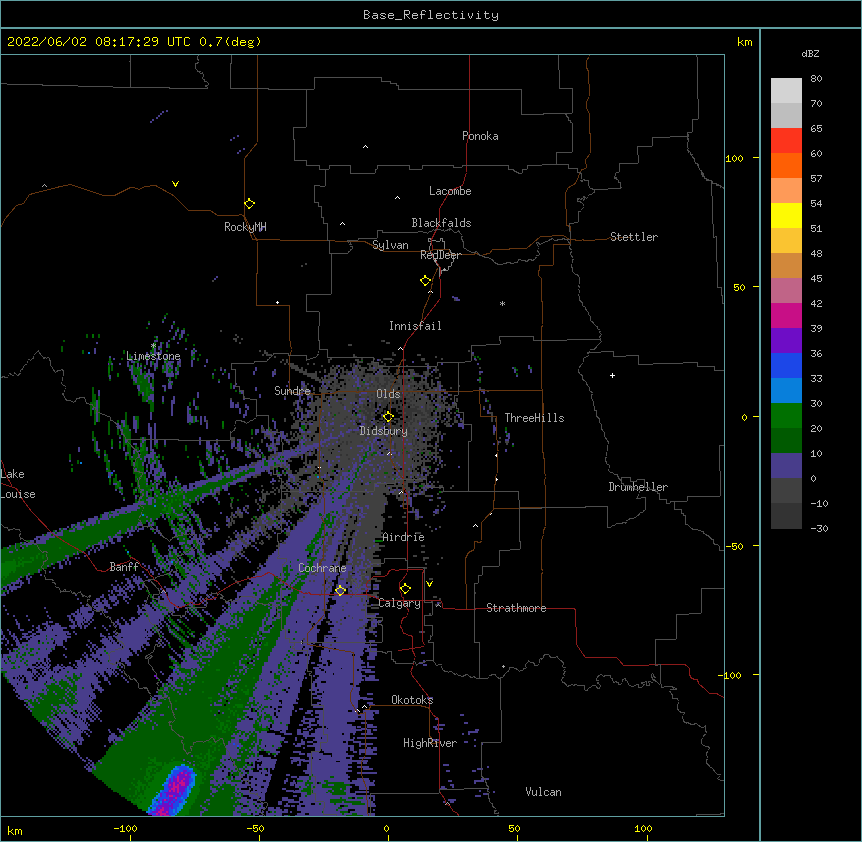Click the Airdrie city label
The width and height of the screenshot is (862, 842).
point(404,537)
